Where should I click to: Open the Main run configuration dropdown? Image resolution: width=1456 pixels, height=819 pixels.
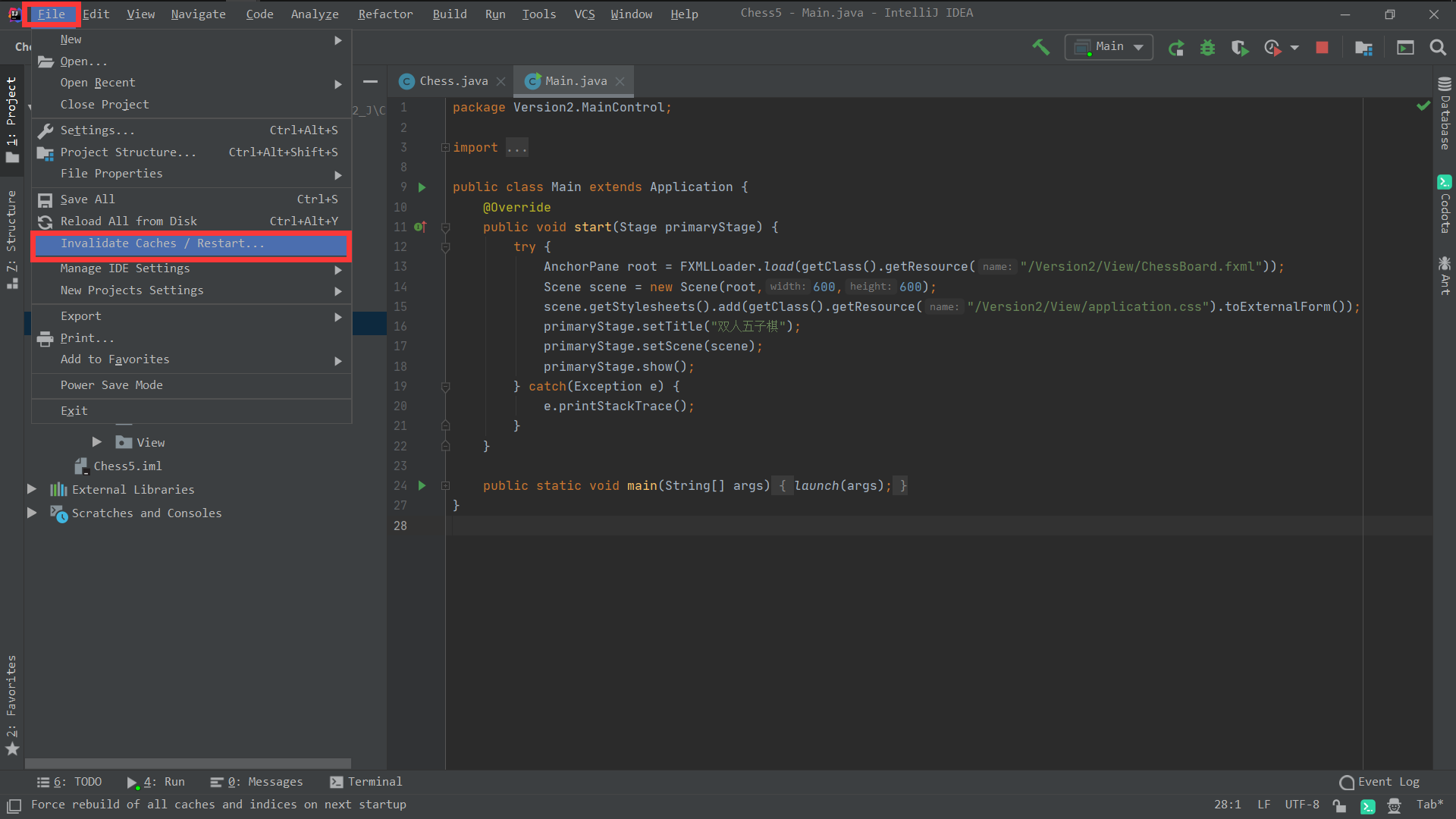coord(1109,47)
